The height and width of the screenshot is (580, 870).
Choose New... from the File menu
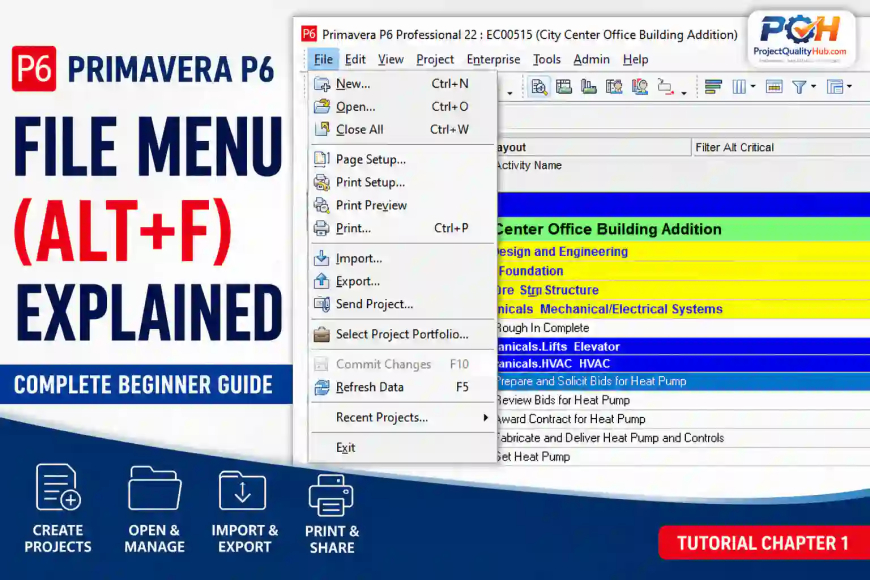[402, 84]
